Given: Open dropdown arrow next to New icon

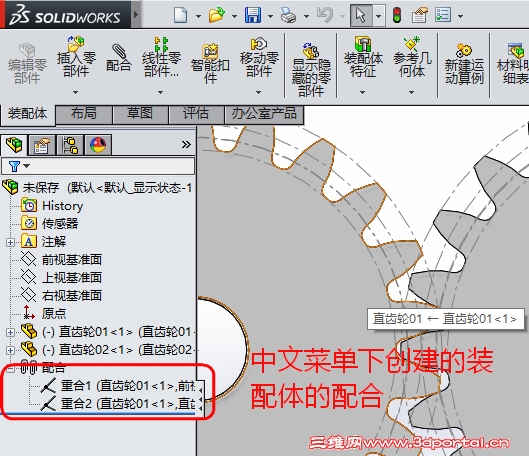Looking at the screenshot, I should (x=198, y=16).
